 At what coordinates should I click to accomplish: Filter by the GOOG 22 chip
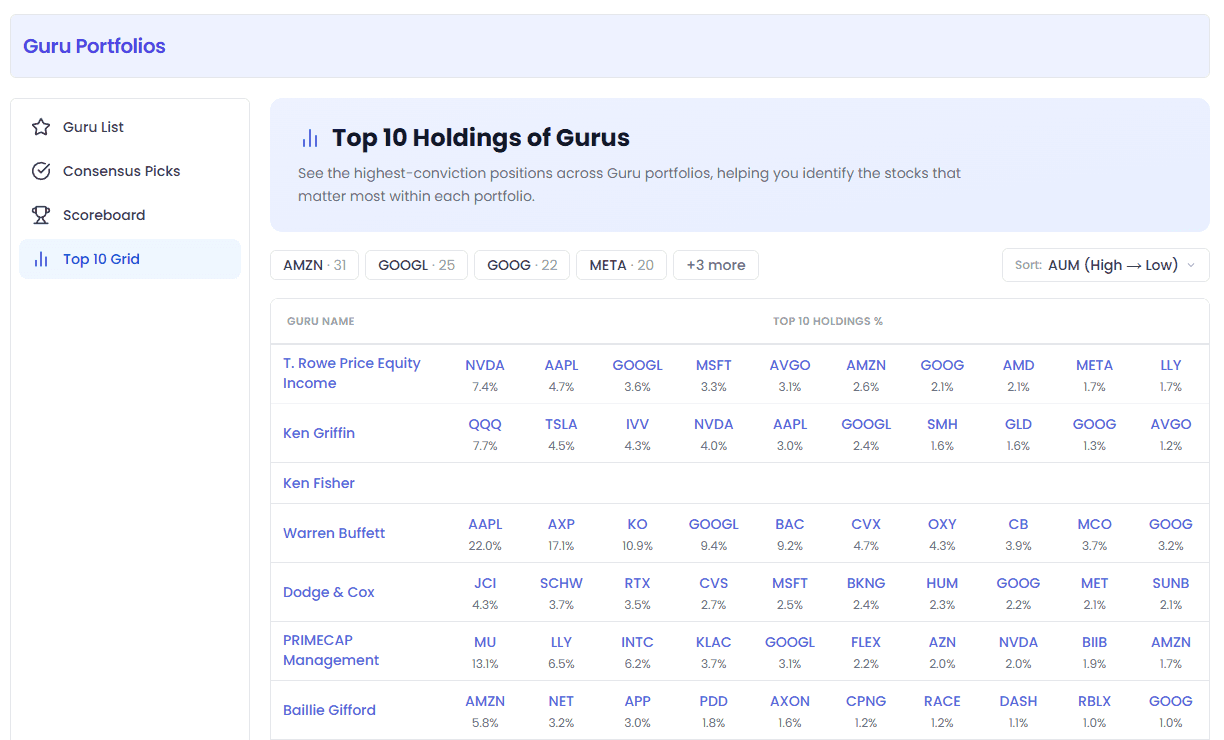(522, 265)
